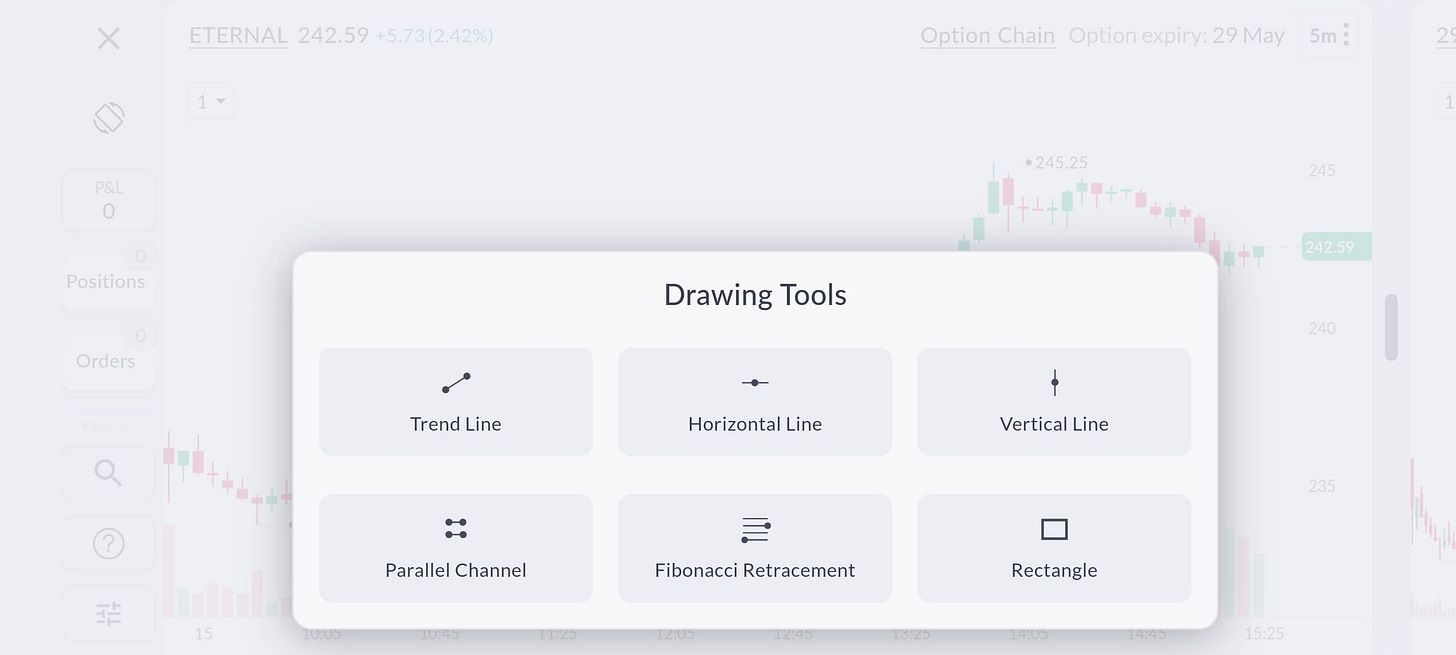This screenshot has width=1456, height=655.
Task: Click the vertical scrollbar handle beside the chart
Action: [1390, 327]
